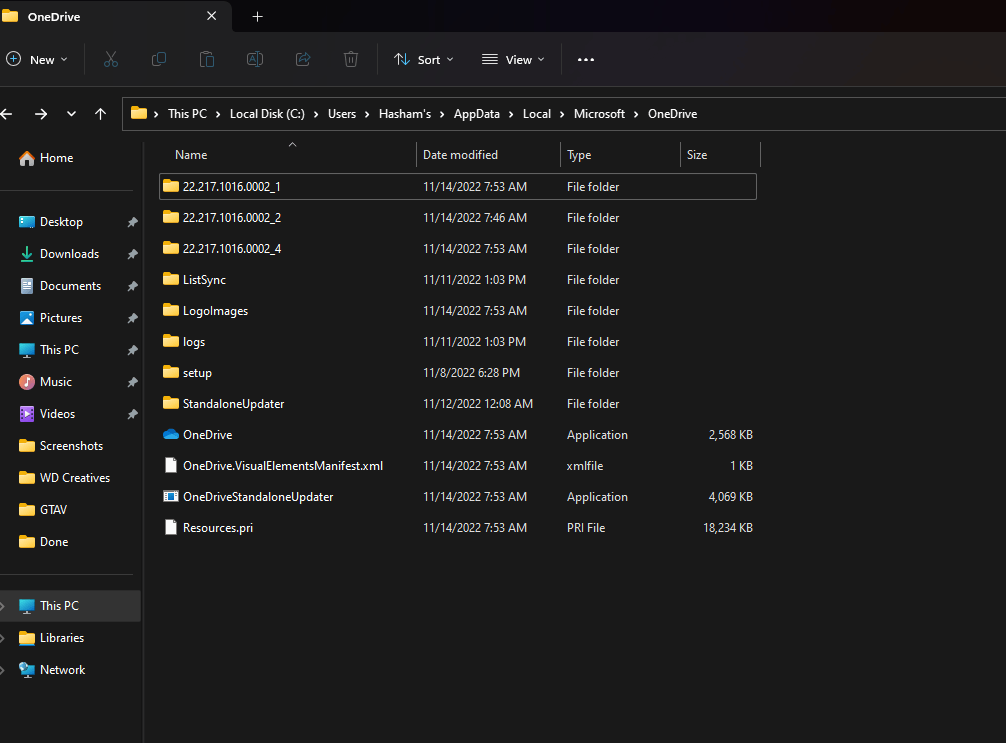The height and width of the screenshot is (743, 1006).
Task: Navigate up one folder level
Action: click(100, 114)
